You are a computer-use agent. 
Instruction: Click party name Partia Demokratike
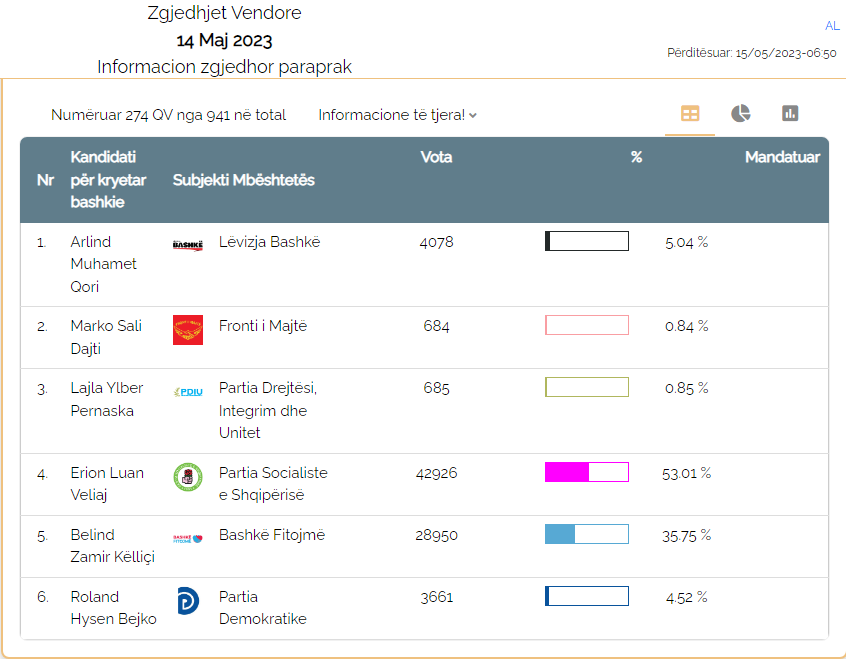click(x=262, y=608)
